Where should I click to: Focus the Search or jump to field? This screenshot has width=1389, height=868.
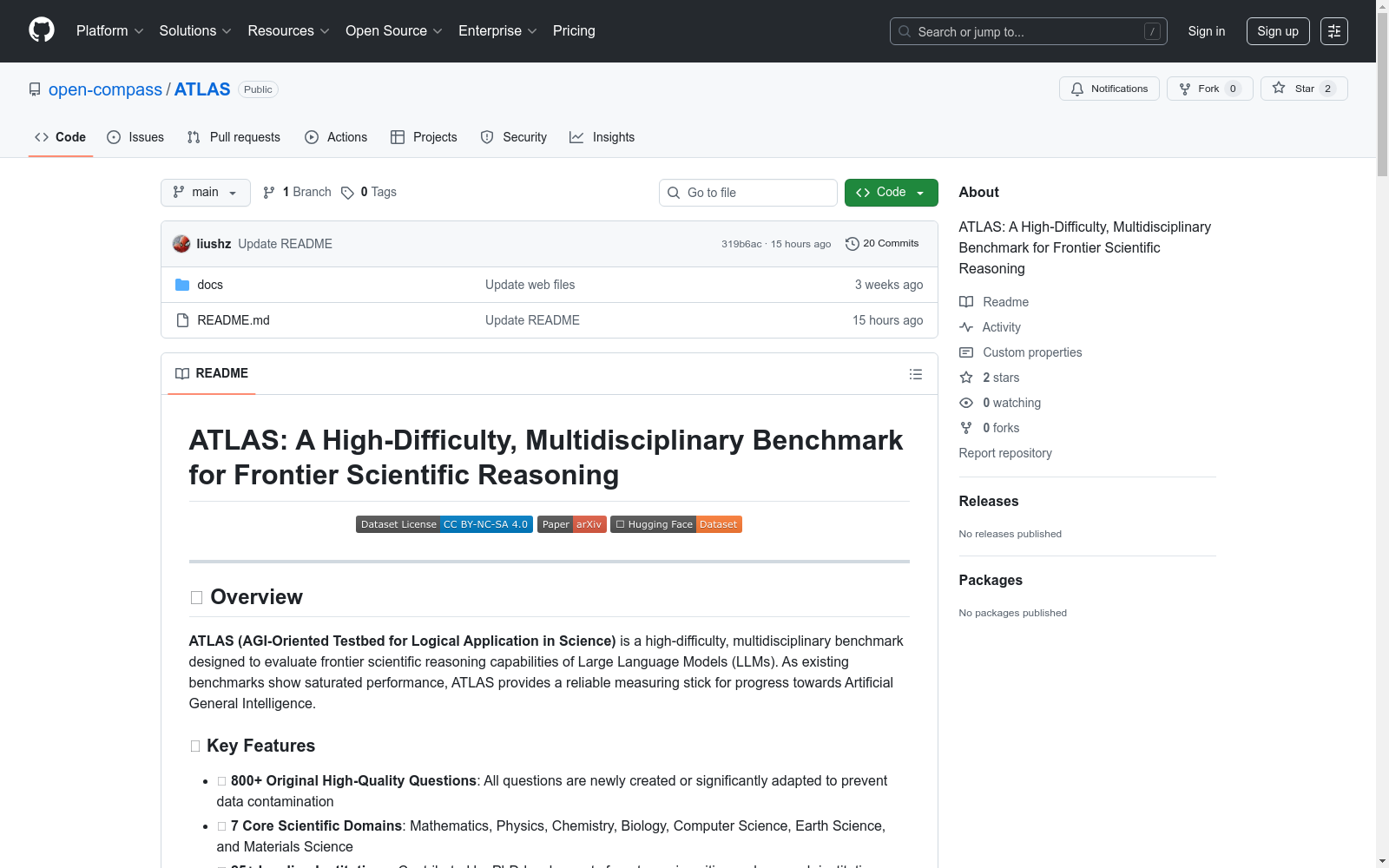pos(1028,31)
